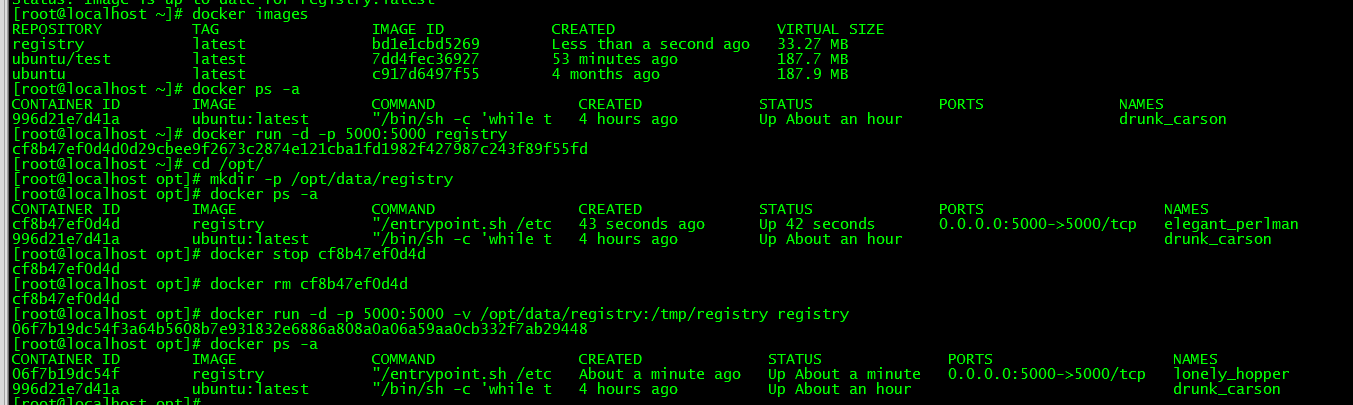The height and width of the screenshot is (405, 1353).
Task: Click NAMES header above lonely_hopper
Action: pyautogui.click(x=1195, y=359)
